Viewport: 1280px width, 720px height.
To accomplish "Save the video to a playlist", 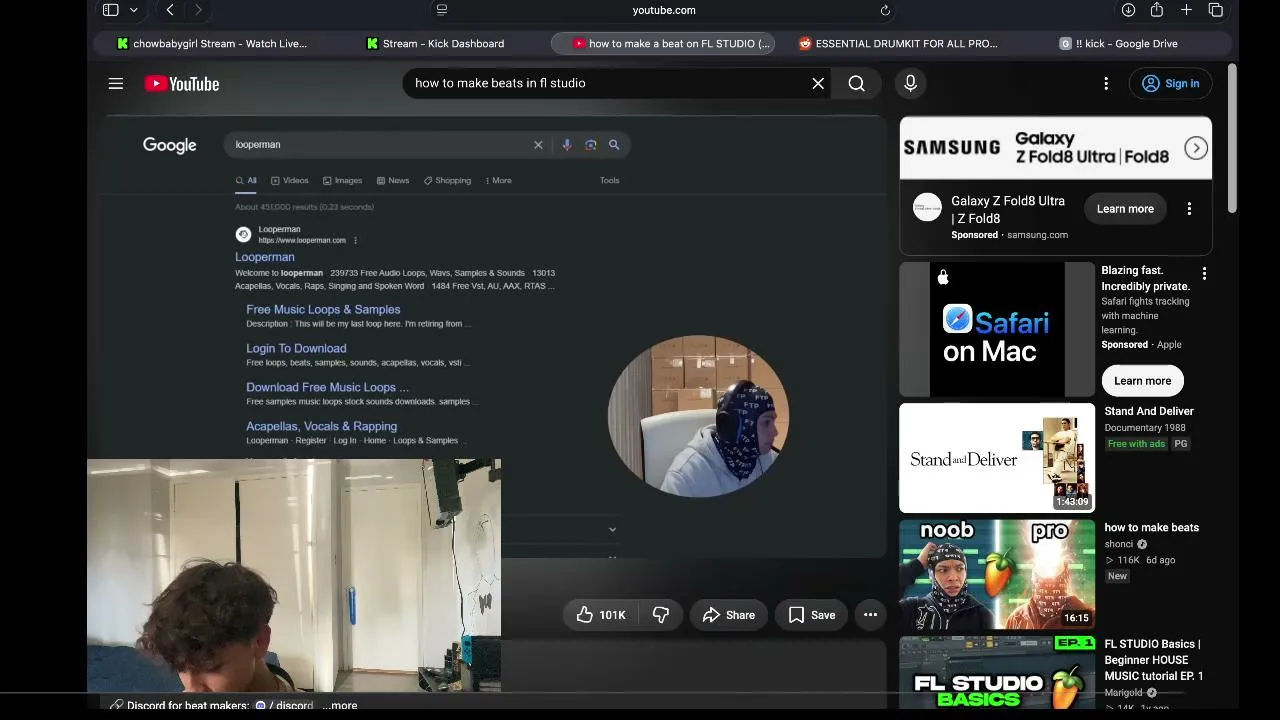I will click(x=812, y=615).
